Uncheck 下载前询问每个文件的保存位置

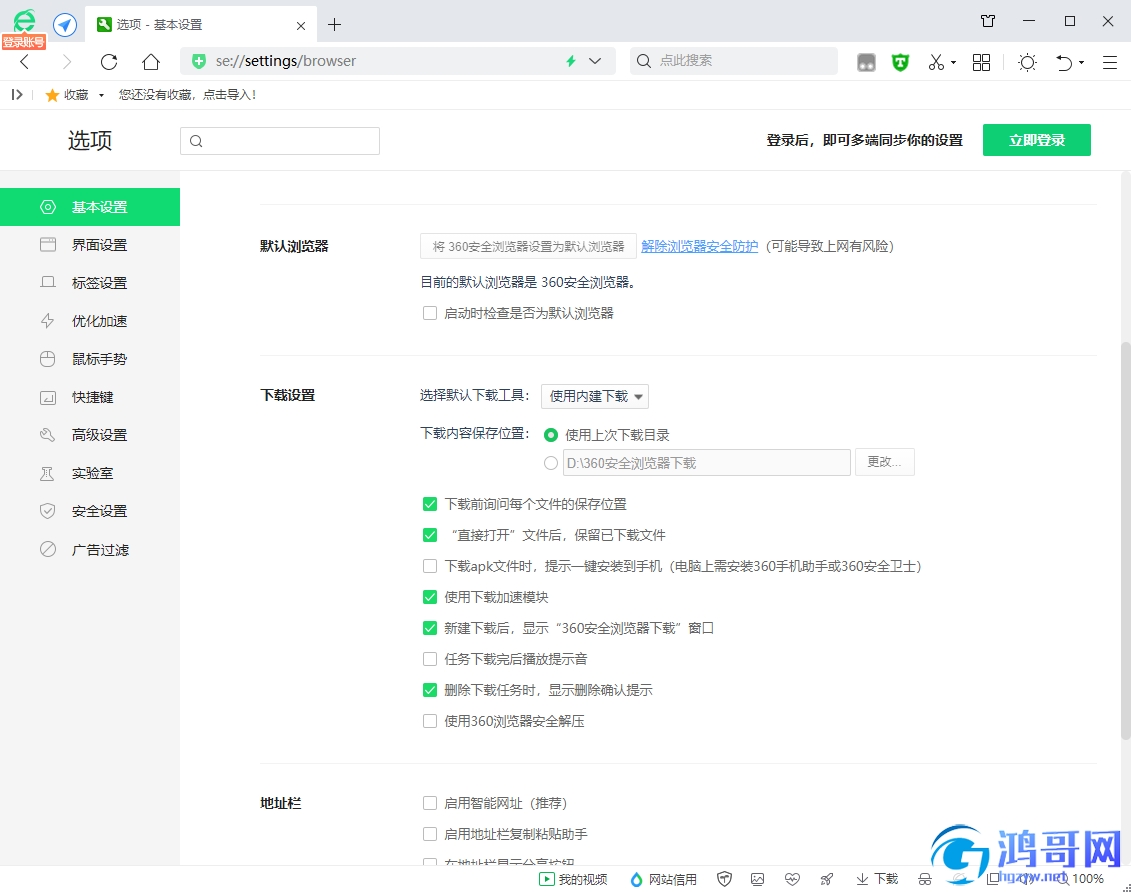click(x=430, y=504)
